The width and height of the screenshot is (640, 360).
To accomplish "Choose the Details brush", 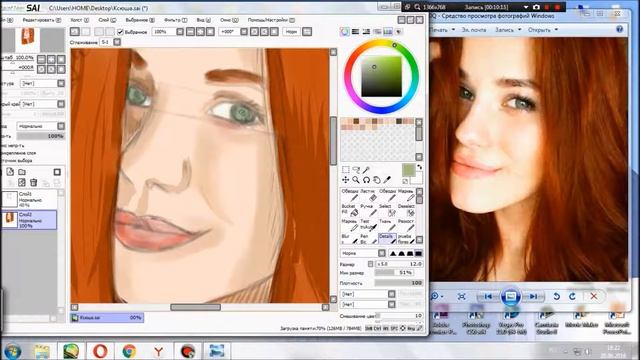I will [x=387, y=239].
